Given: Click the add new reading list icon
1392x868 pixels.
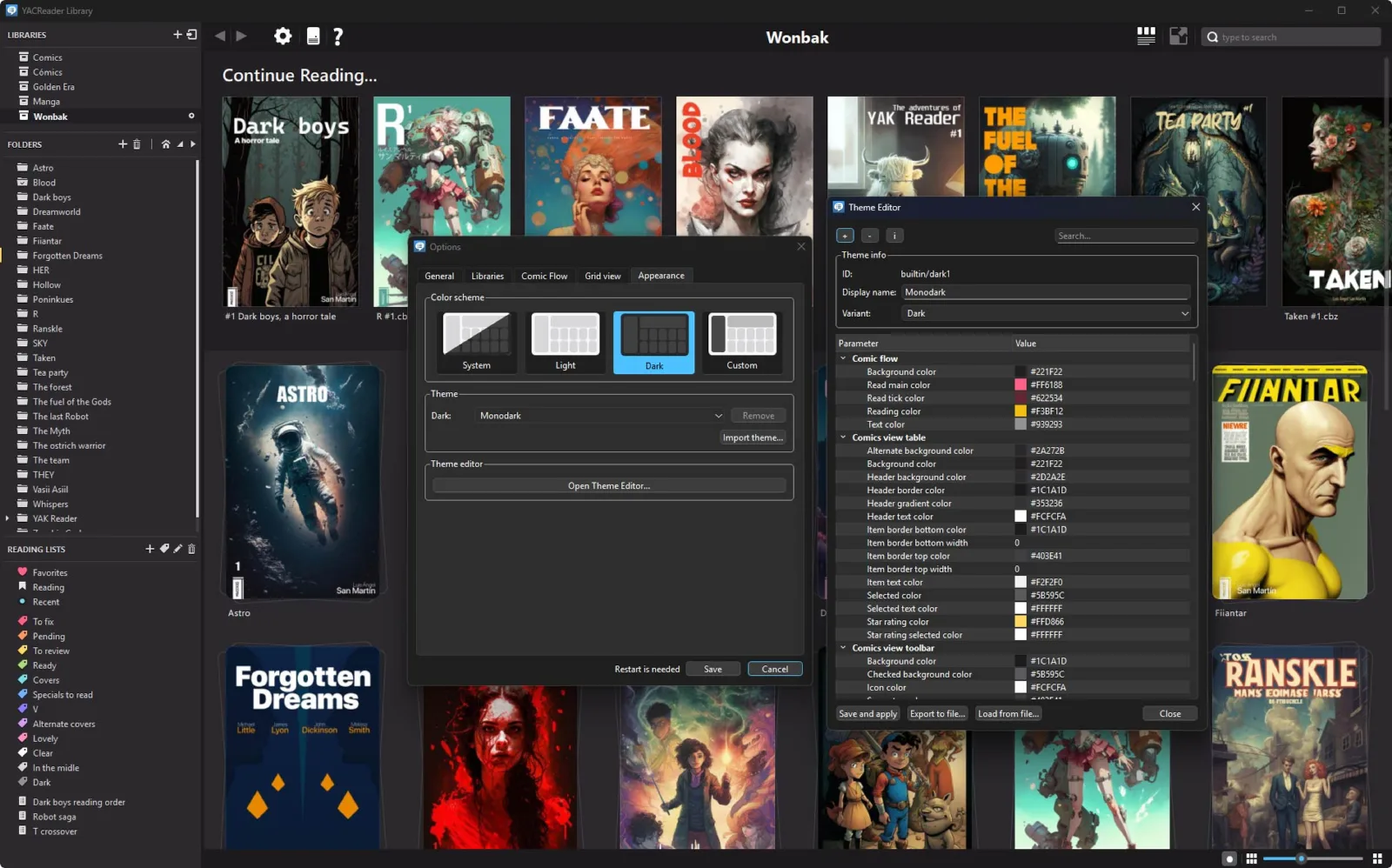Looking at the screenshot, I should pyautogui.click(x=150, y=549).
